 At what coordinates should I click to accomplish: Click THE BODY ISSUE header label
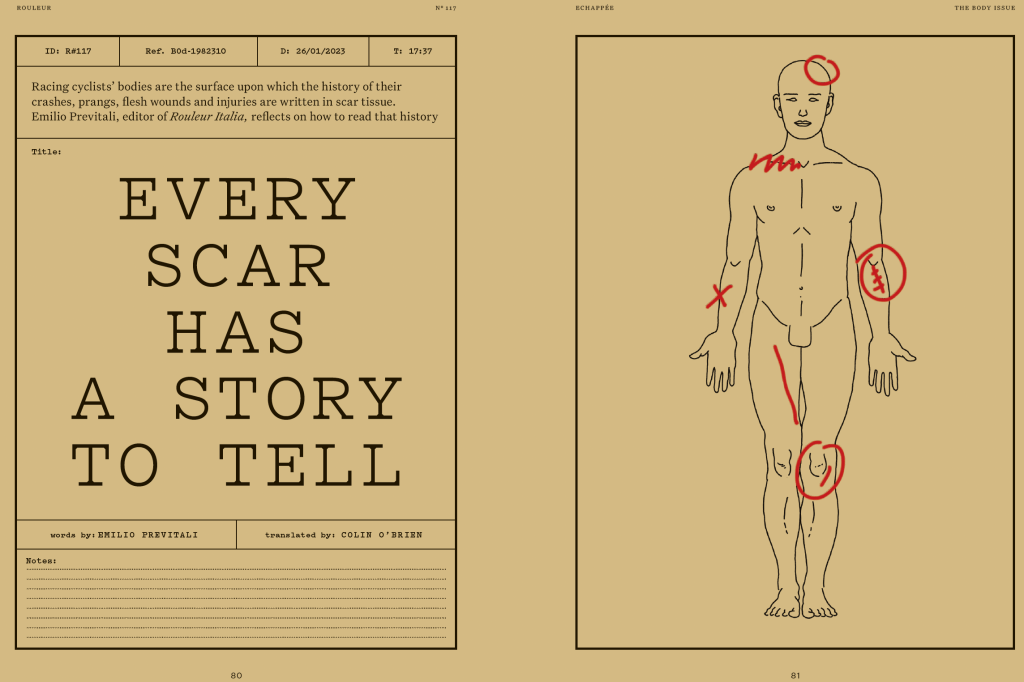pyautogui.click(x=984, y=7)
